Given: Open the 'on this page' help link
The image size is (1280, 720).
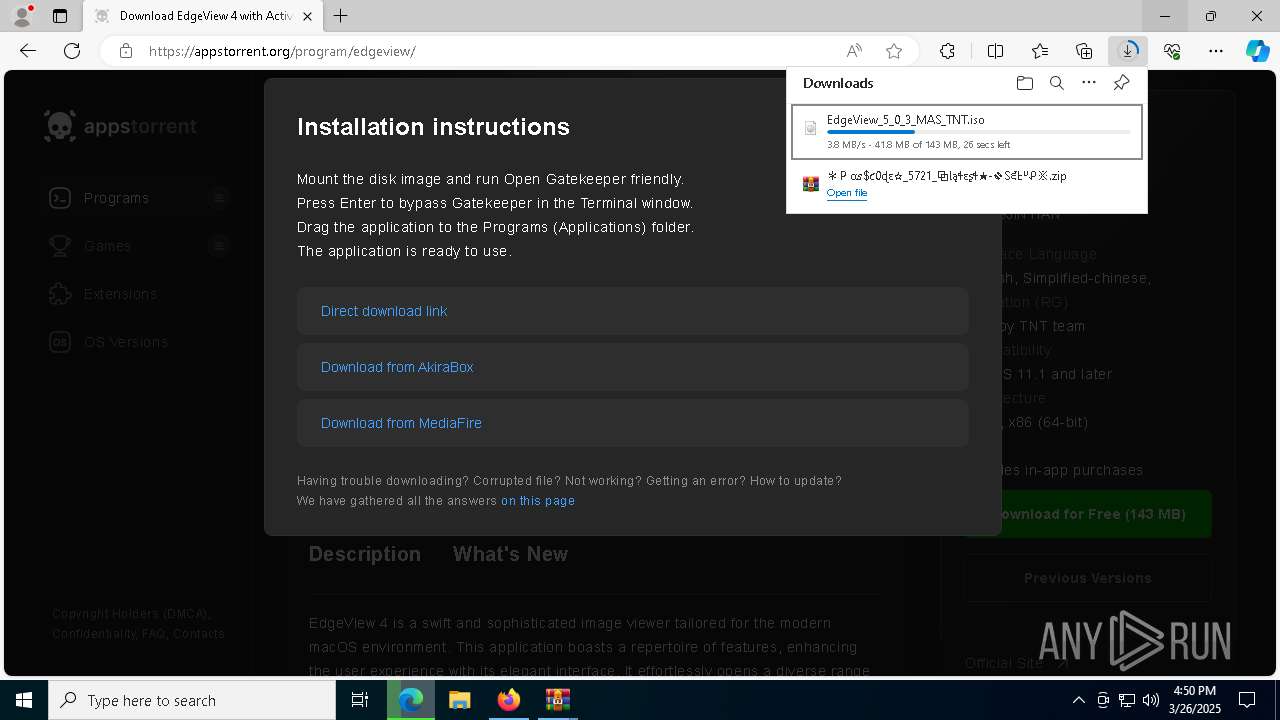Looking at the screenshot, I should pyautogui.click(x=538, y=501).
